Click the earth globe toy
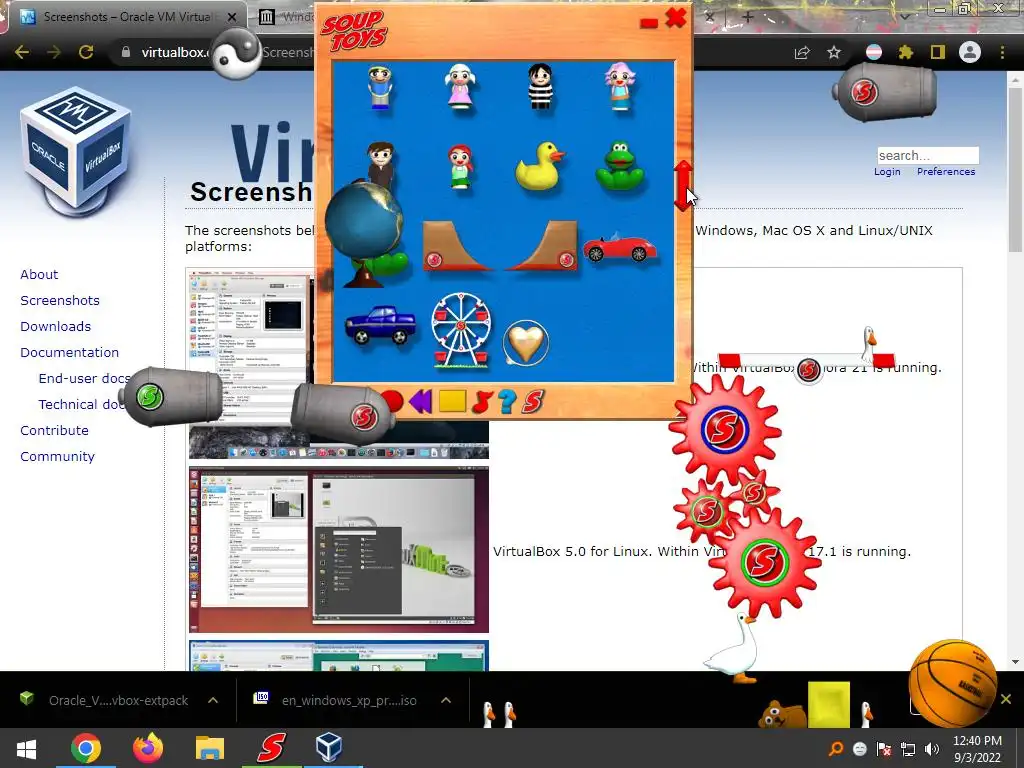The height and width of the screenshot is (768, 1024). [364, 220]
